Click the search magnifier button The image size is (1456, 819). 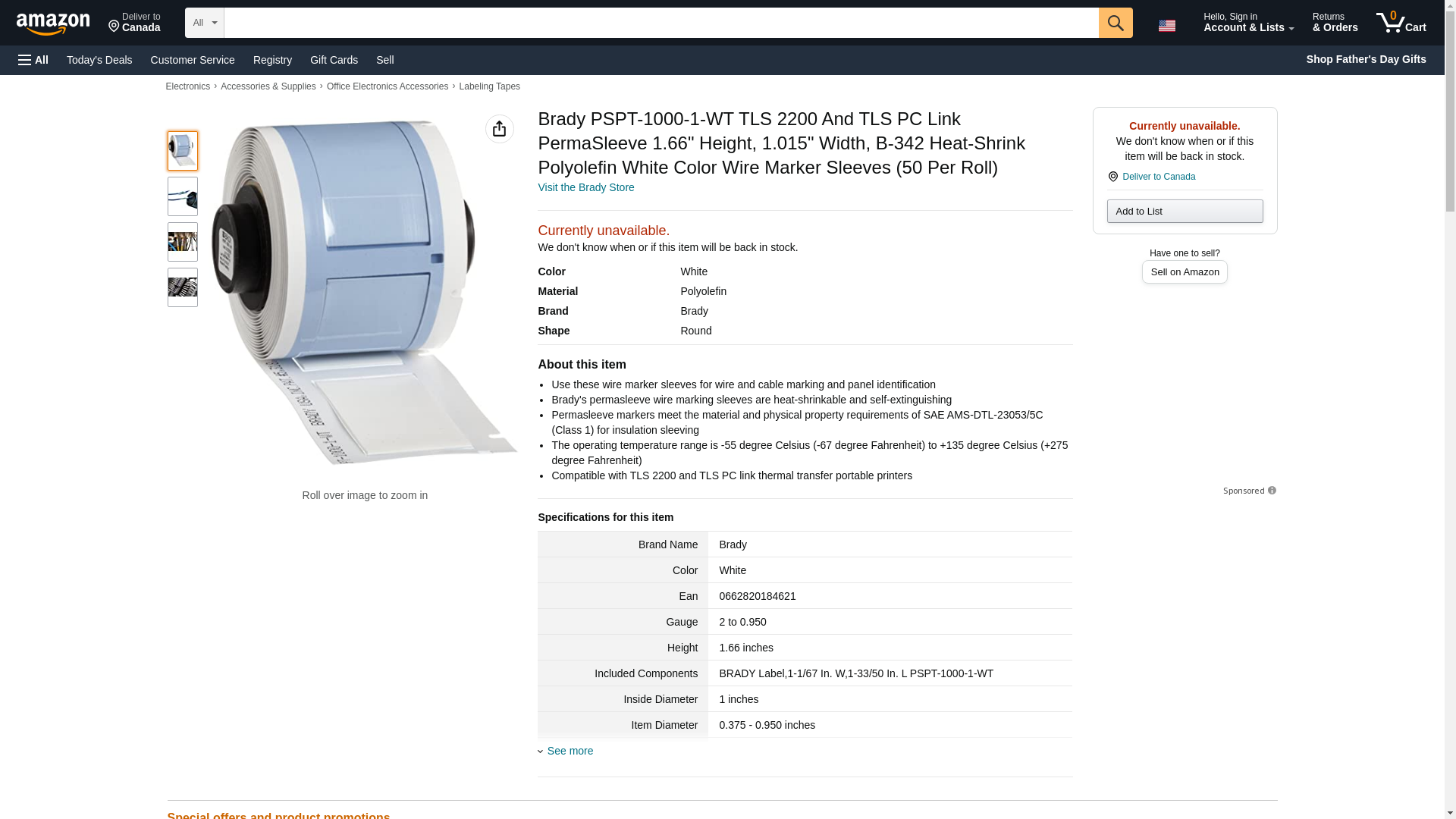click(x=1115, y=23)
